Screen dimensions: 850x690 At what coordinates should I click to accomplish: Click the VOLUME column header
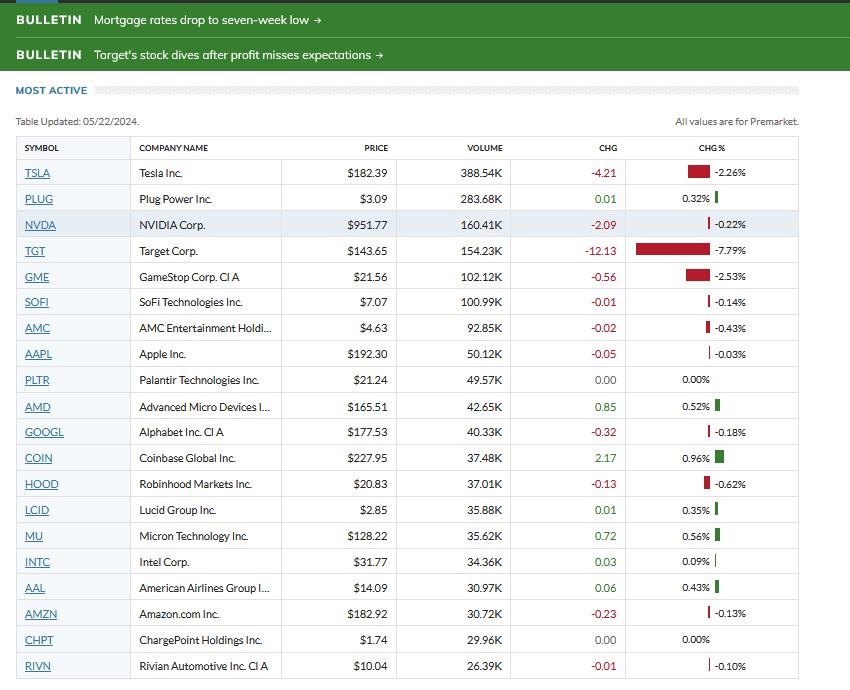point(484,148)
